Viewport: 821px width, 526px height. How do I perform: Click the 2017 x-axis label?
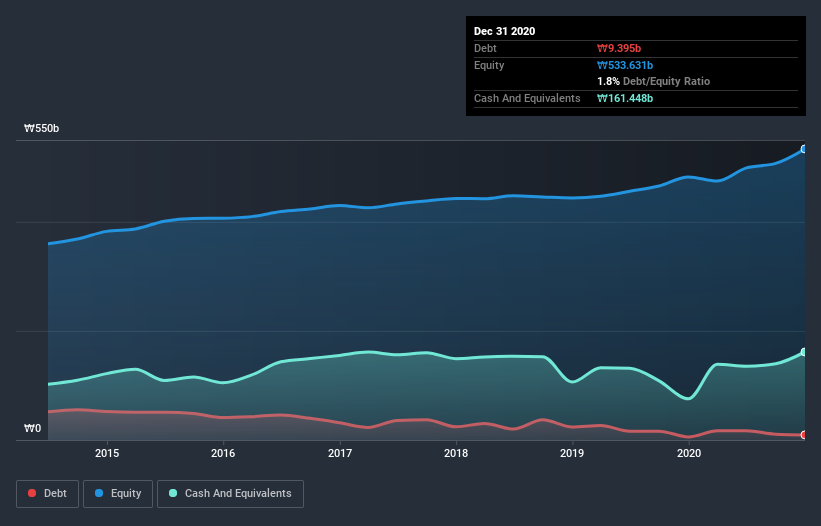click(340, 453)
